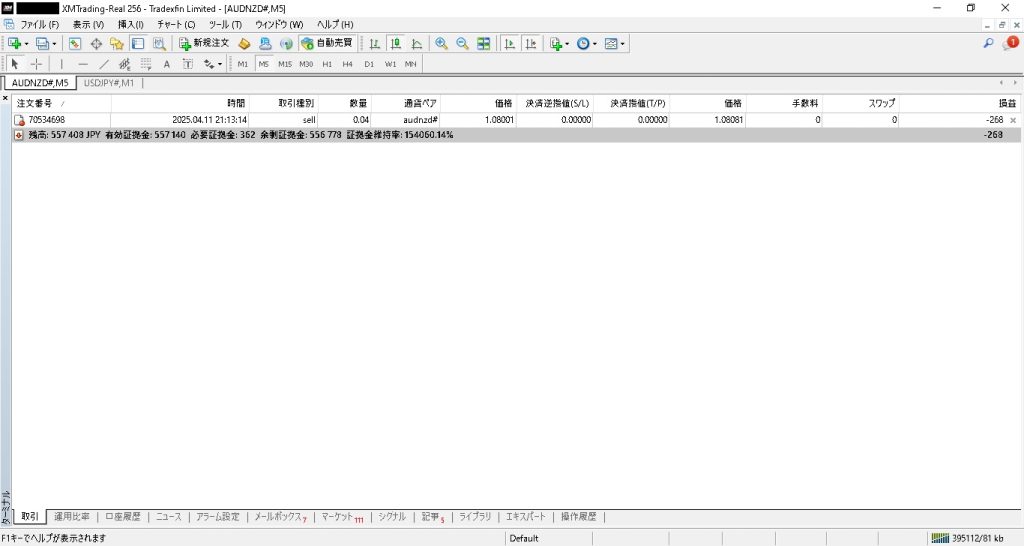Switch to the USDJPY#,M1 chart tab
Screen dimensions: 1024x546
point(109,83)
